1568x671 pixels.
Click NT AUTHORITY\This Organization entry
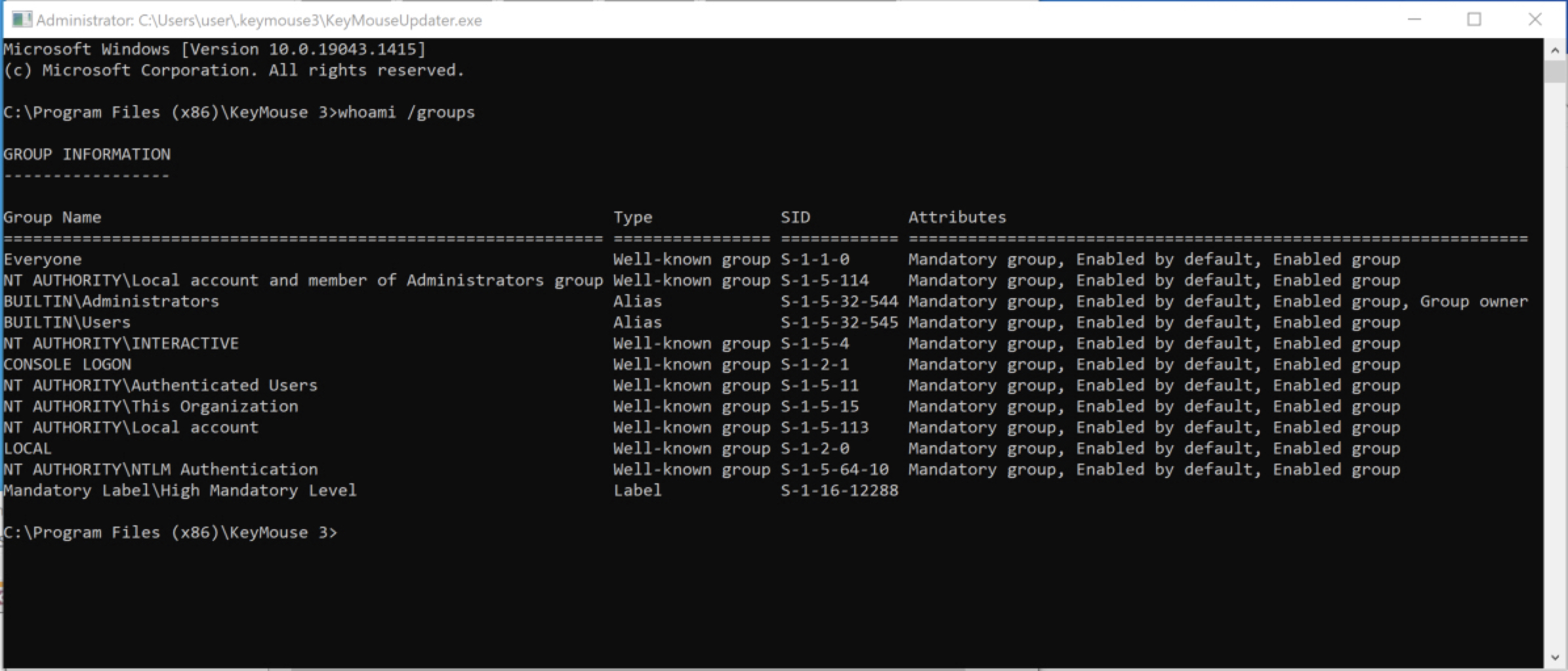150,406
